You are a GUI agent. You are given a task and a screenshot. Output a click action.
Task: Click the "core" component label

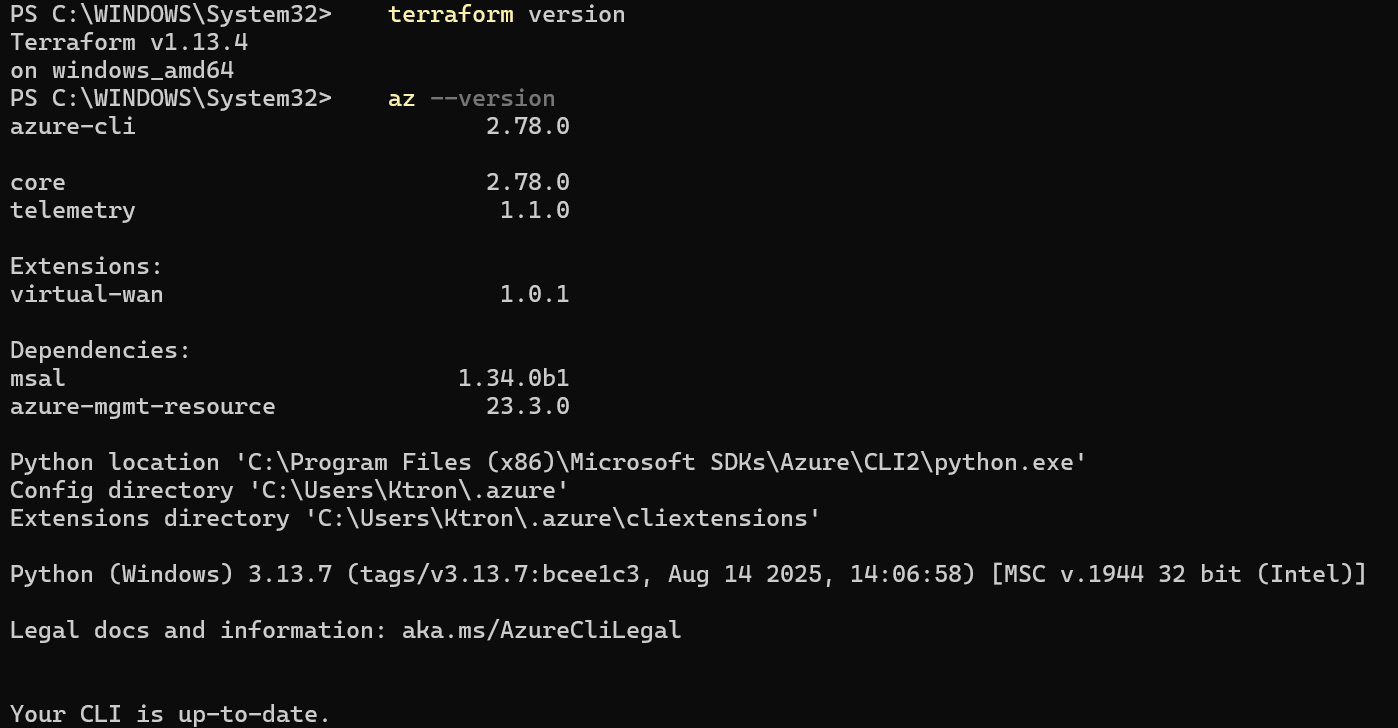click(38, 182)
